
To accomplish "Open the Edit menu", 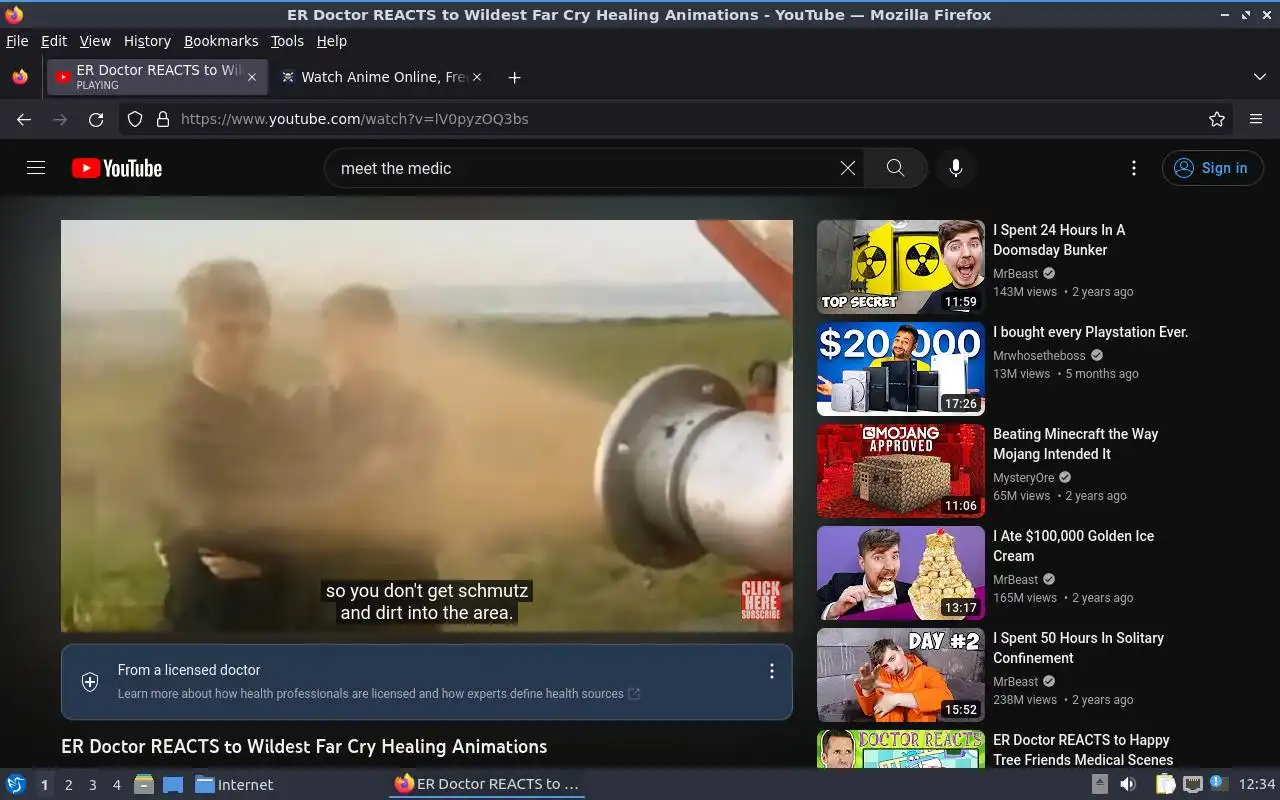I will [x=54, y=41].
